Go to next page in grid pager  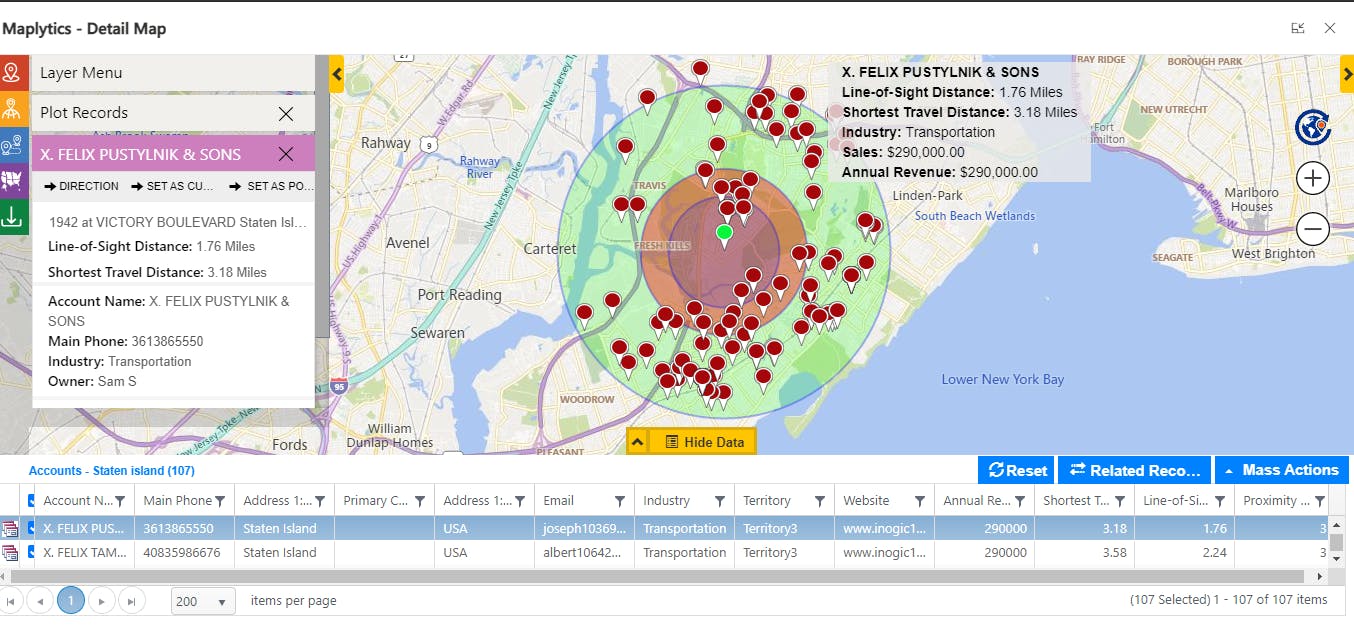[101, 601]
